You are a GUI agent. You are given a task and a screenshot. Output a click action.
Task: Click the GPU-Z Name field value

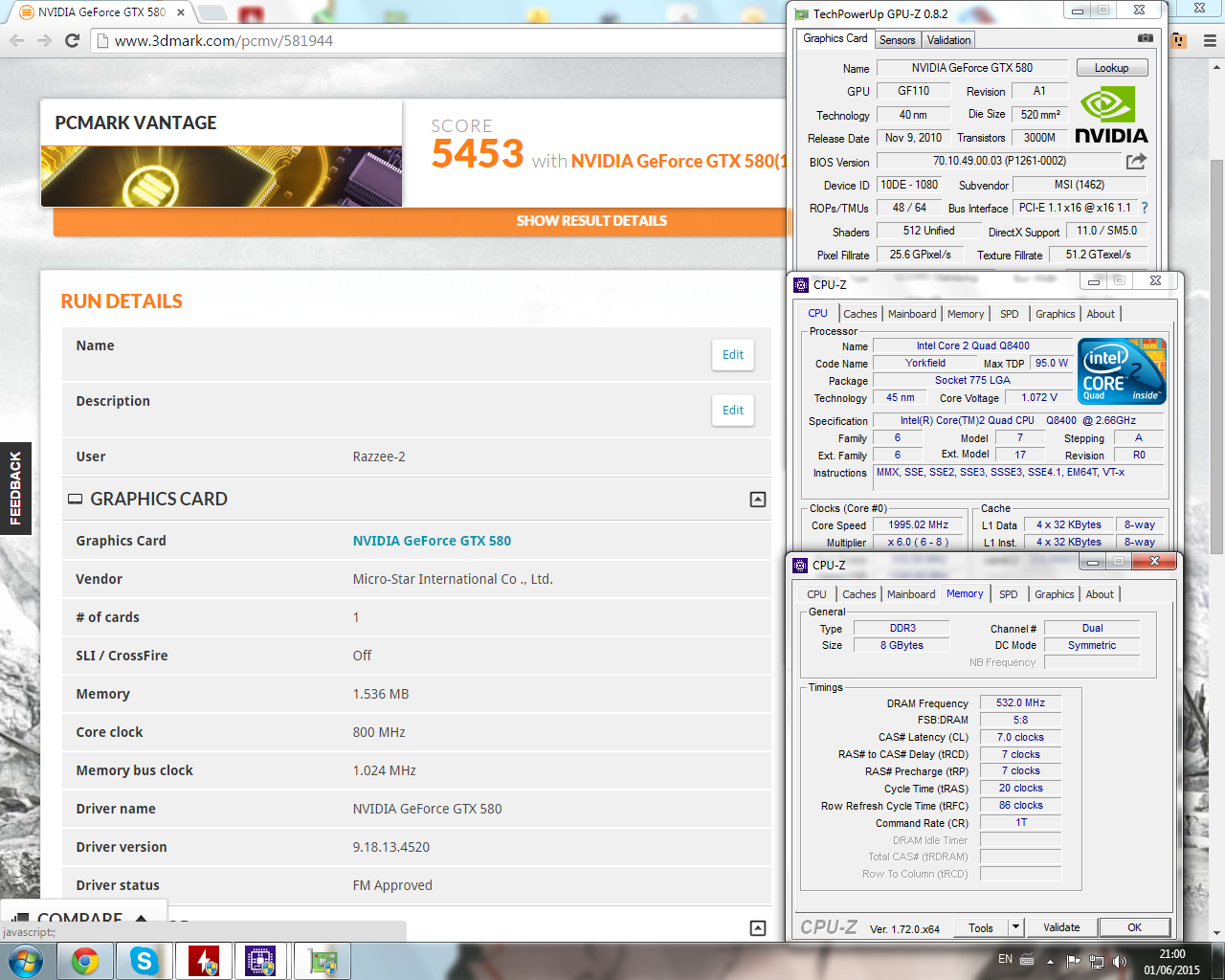972,68
